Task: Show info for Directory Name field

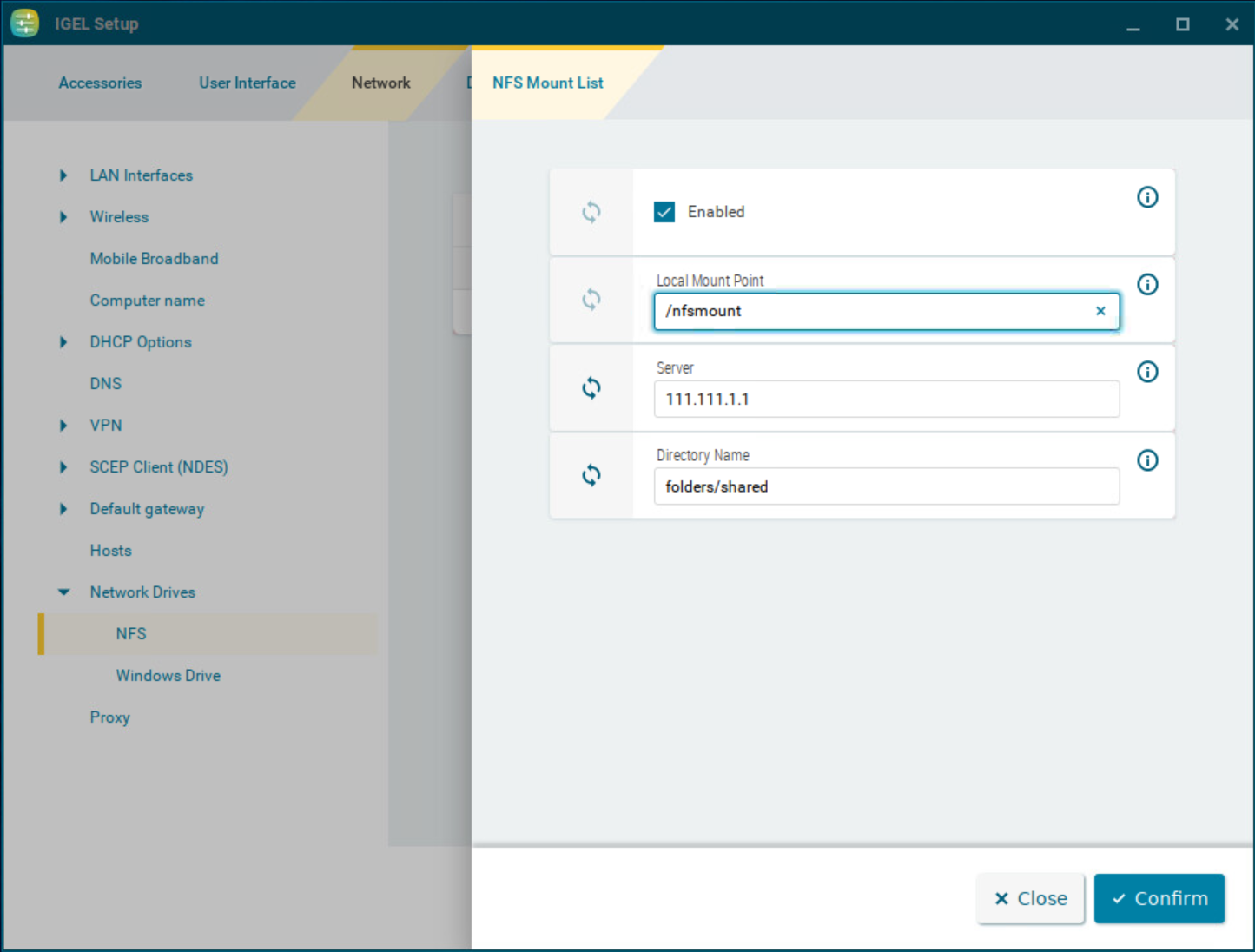Action: point(1147,460)
